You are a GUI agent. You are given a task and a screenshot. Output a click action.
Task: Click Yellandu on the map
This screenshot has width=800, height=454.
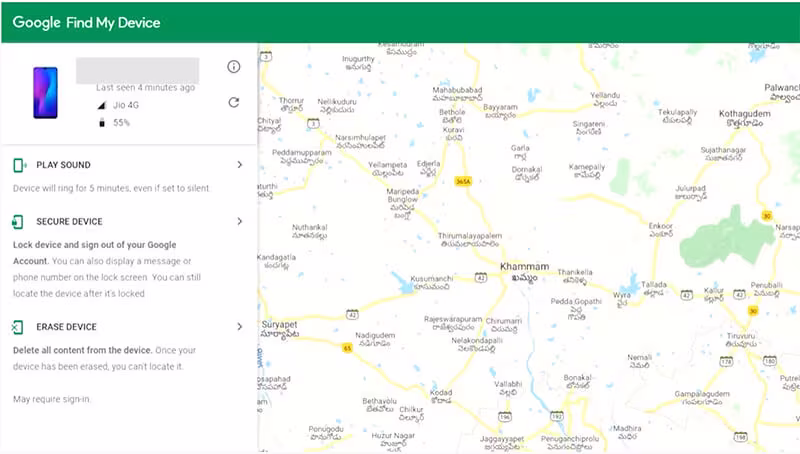pyautogui.click(x=605, y=99)
